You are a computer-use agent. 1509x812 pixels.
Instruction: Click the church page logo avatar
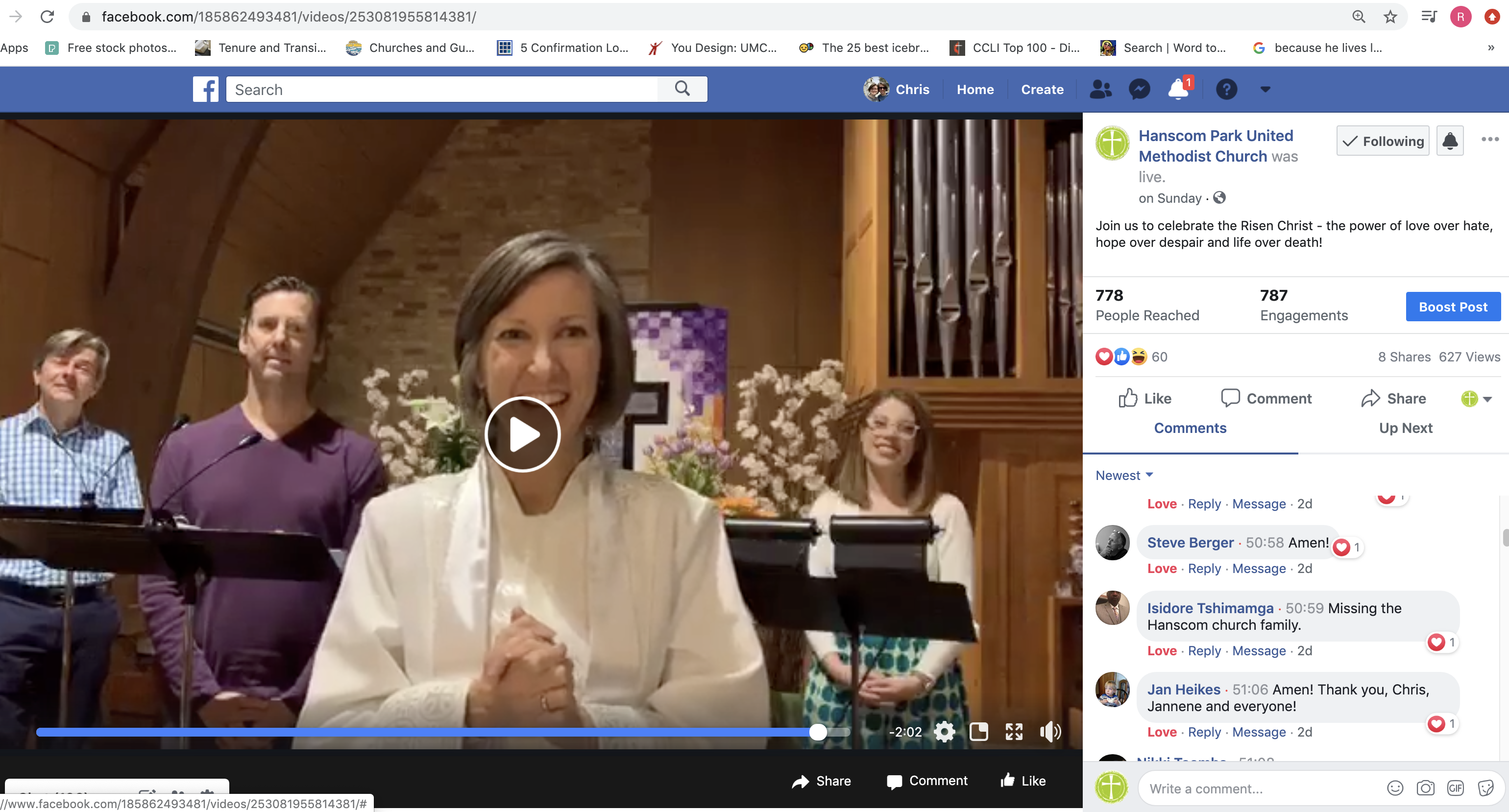pyautogui.click(x=1113, y=143)
